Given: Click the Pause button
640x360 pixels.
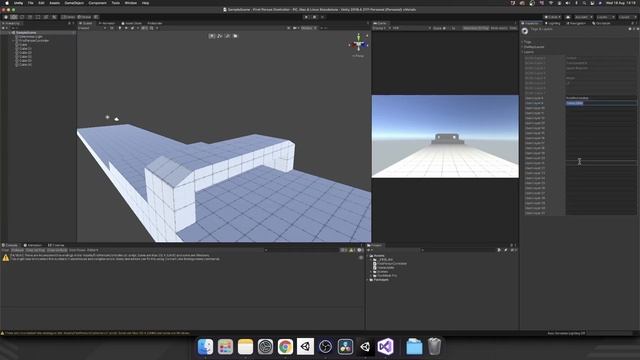Looking at the screenshot, I should (x=314, y=17).
